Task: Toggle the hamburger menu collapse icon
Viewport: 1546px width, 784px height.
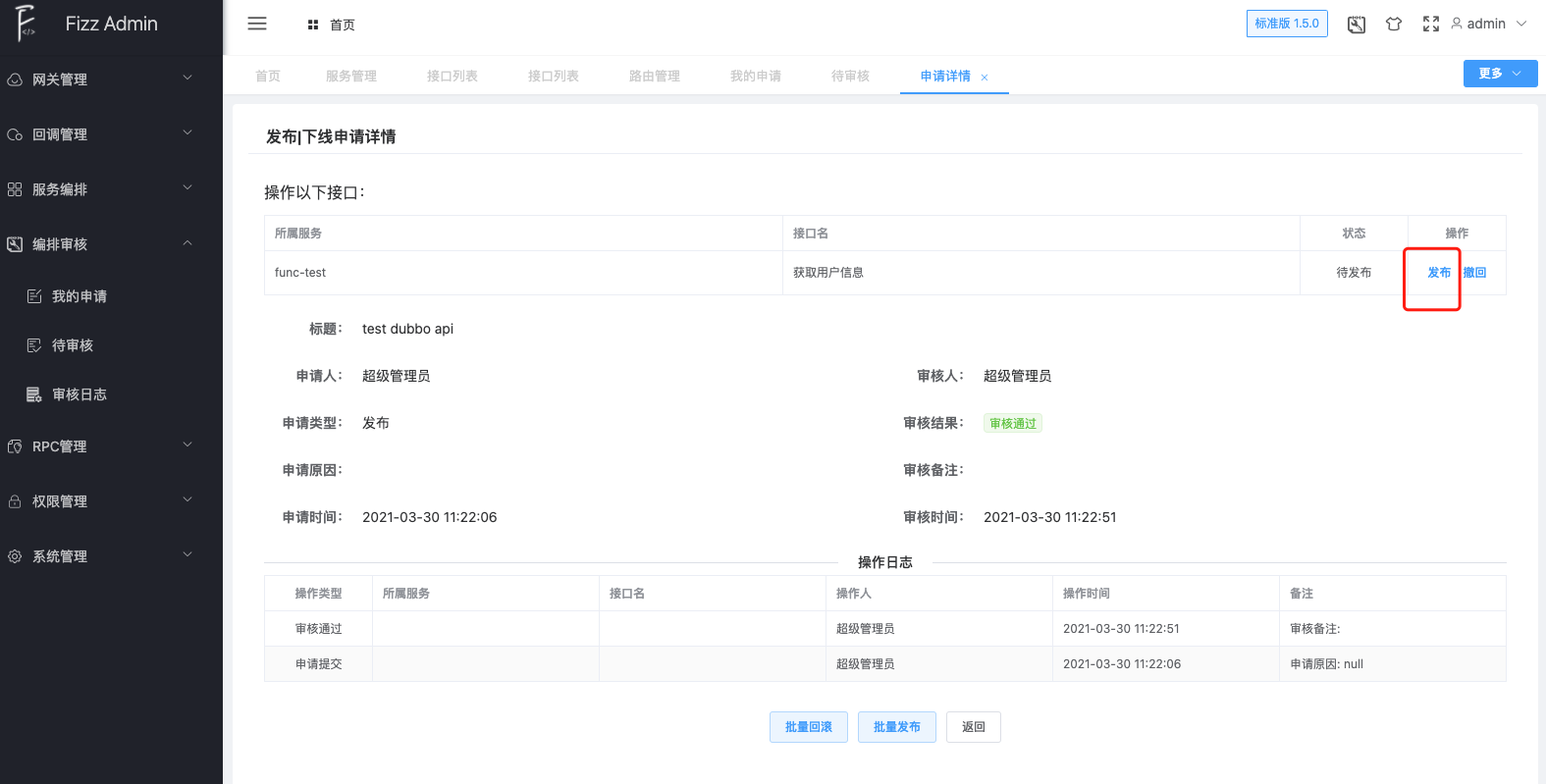Action: pyautogui.click(x=257, y=24)
